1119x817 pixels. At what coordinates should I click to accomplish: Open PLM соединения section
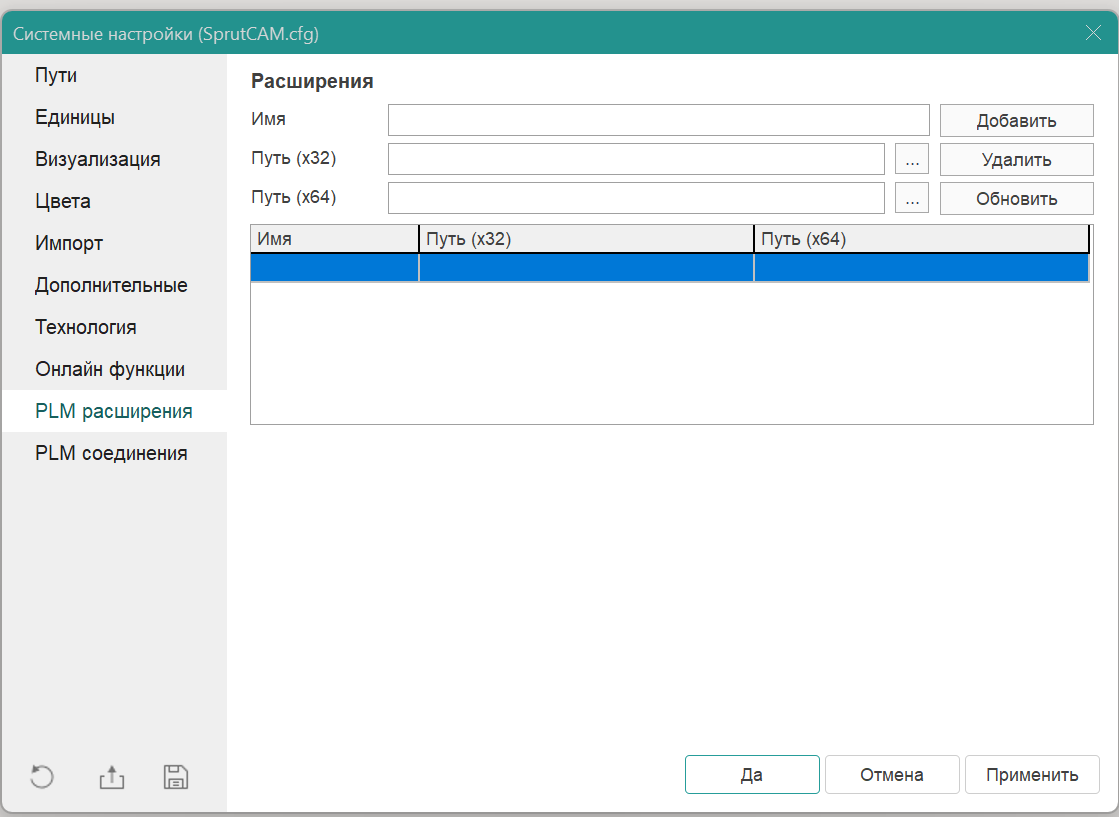111,453
